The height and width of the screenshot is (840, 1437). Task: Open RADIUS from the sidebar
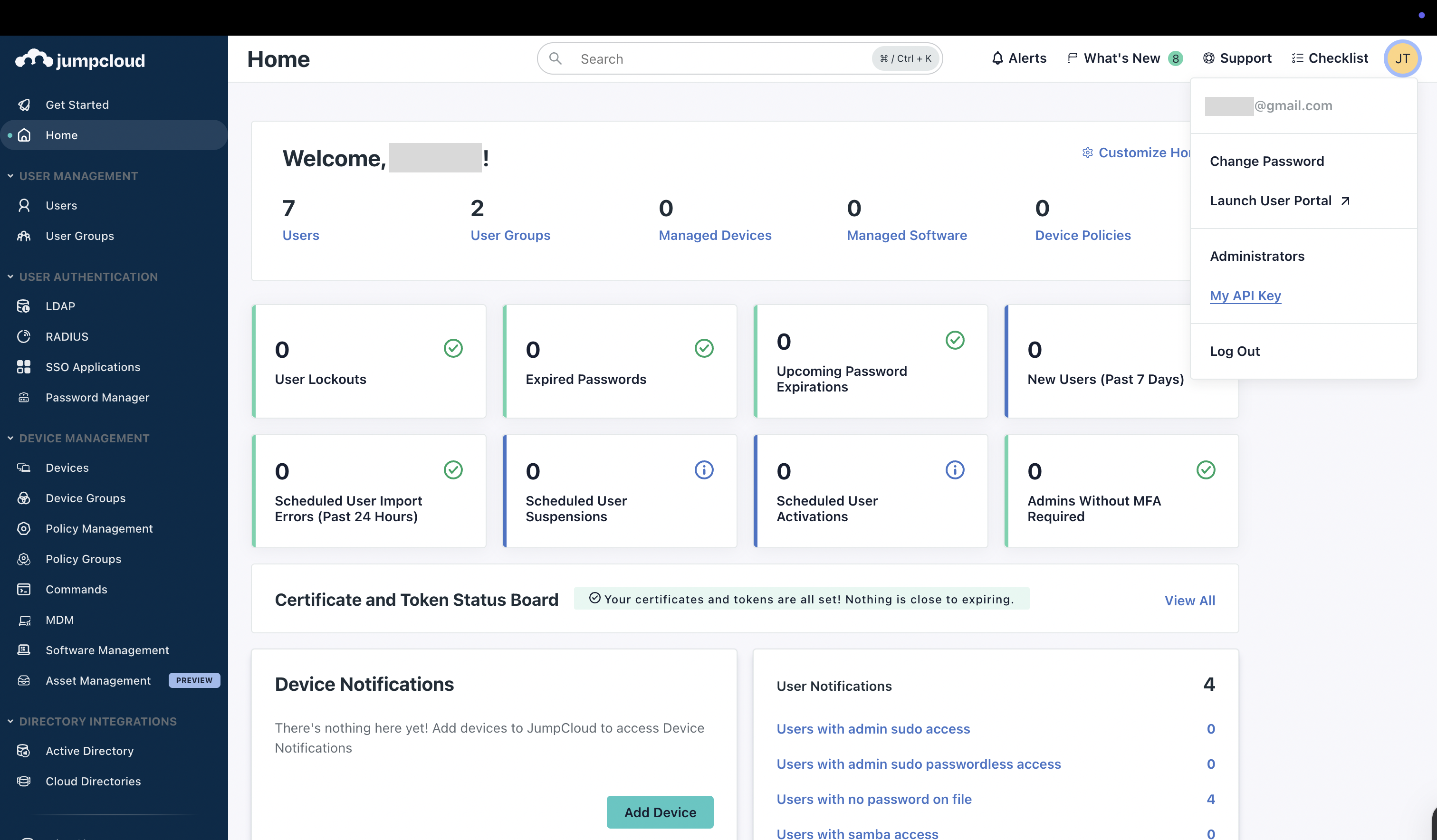tap(67, 336)
